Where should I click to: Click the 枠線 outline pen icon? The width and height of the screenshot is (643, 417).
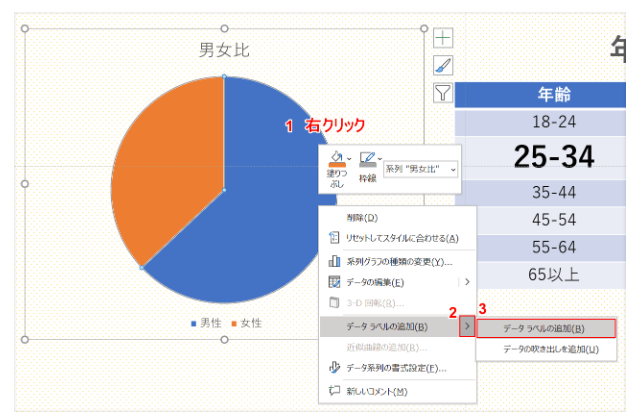coord(366,160)
